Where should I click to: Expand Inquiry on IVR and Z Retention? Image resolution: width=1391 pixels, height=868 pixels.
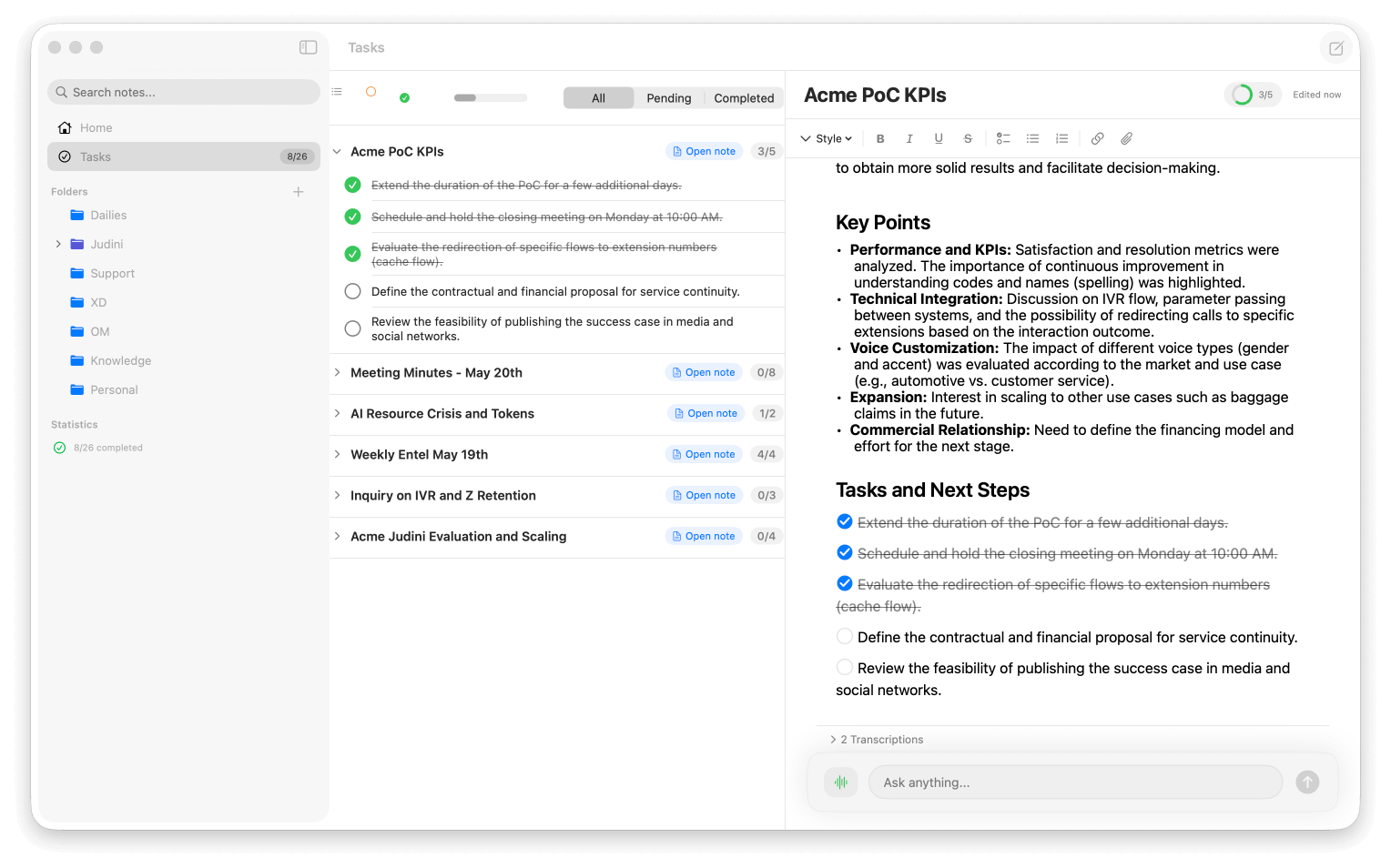tap(337, 495)
